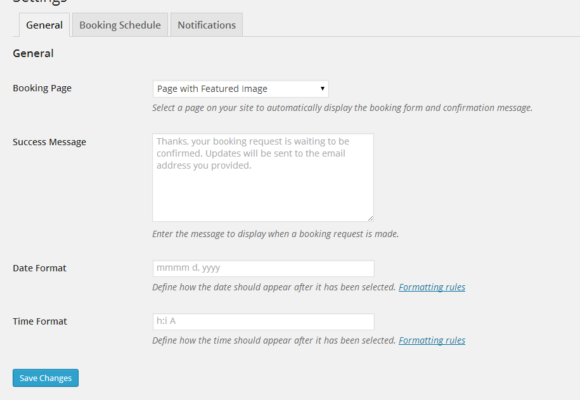
Task: Open the Booking Page select box
Action: 240,89
